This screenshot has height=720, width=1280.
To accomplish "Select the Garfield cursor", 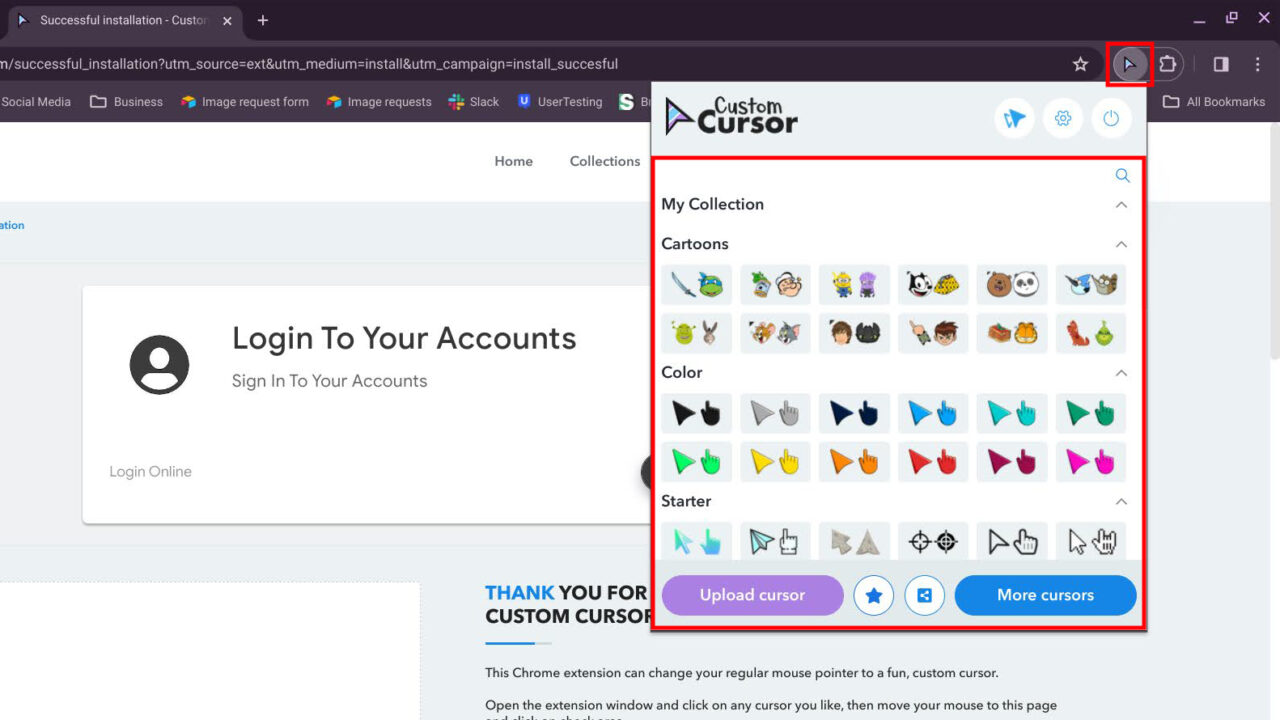I will pos(1012,333).
